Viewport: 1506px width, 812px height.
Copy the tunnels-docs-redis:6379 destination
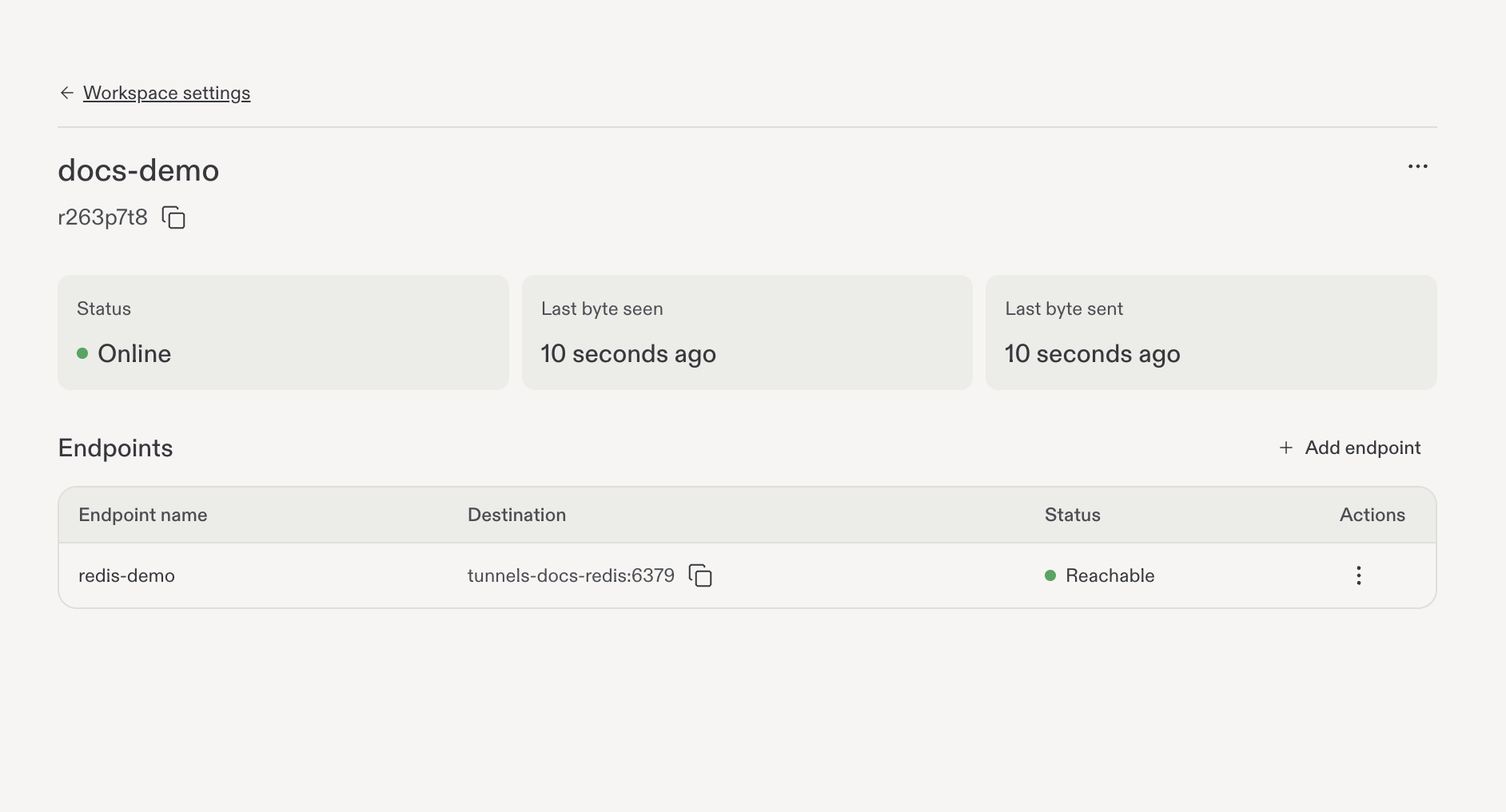coord(700,575)
